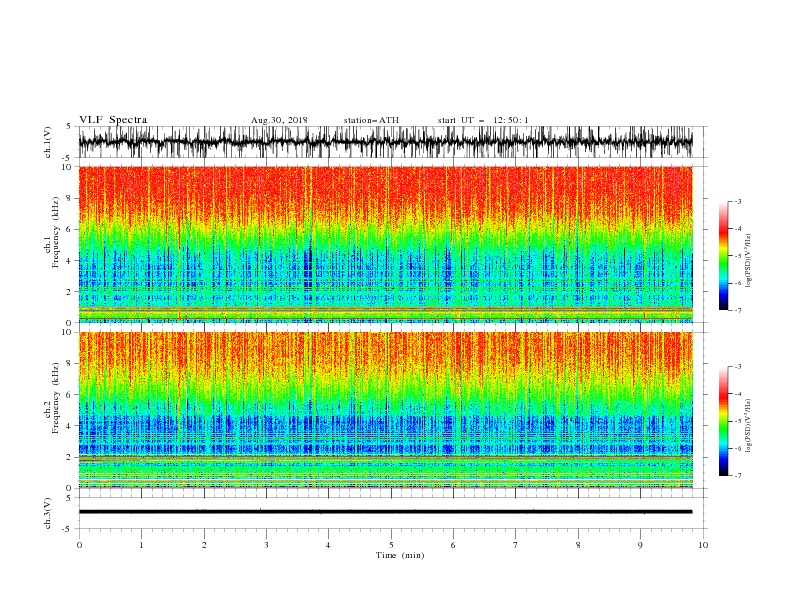Click time axis tick label '8'

[578, 545]
